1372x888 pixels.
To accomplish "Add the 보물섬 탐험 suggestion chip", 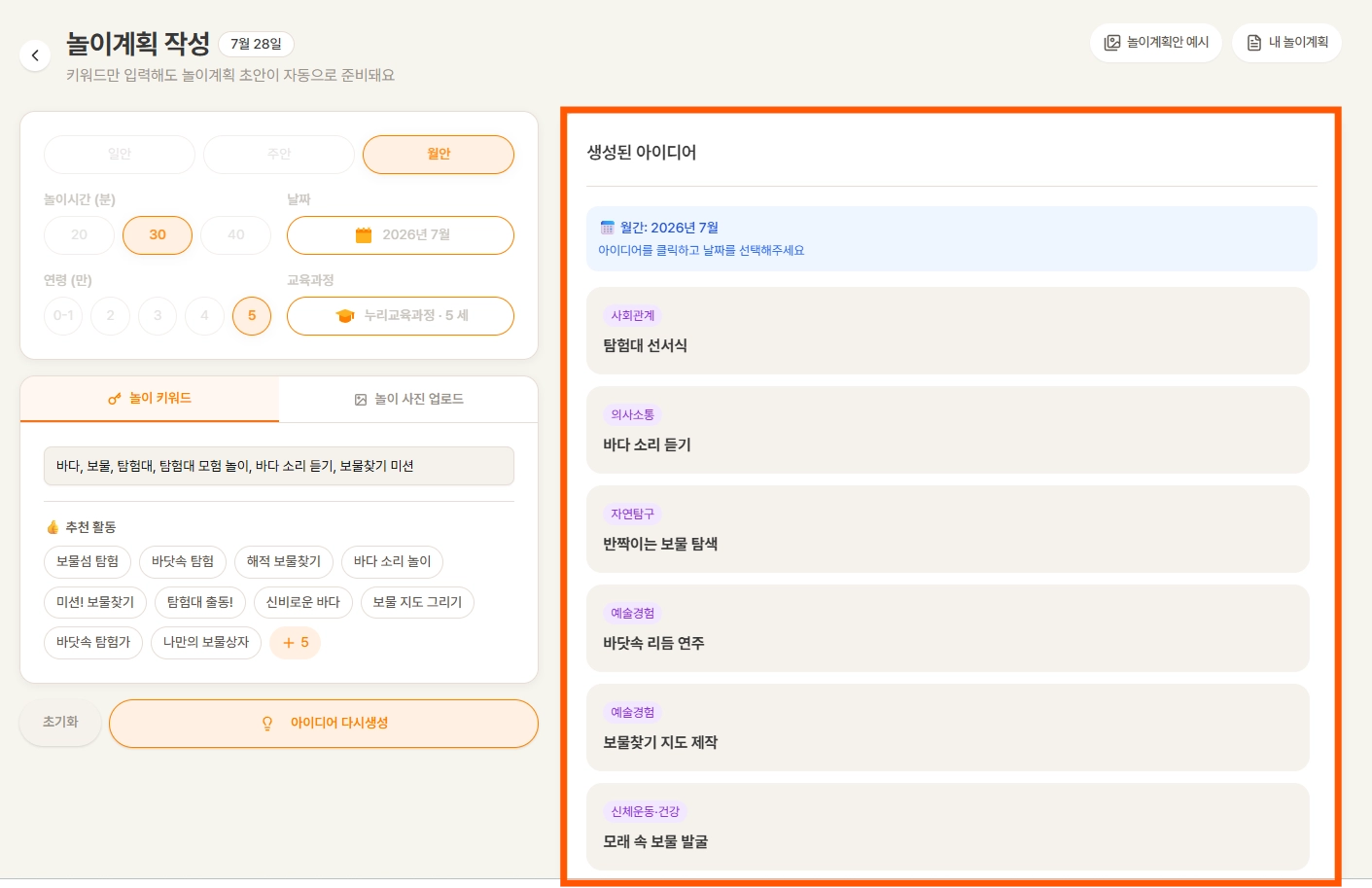I will click(88, 562).
